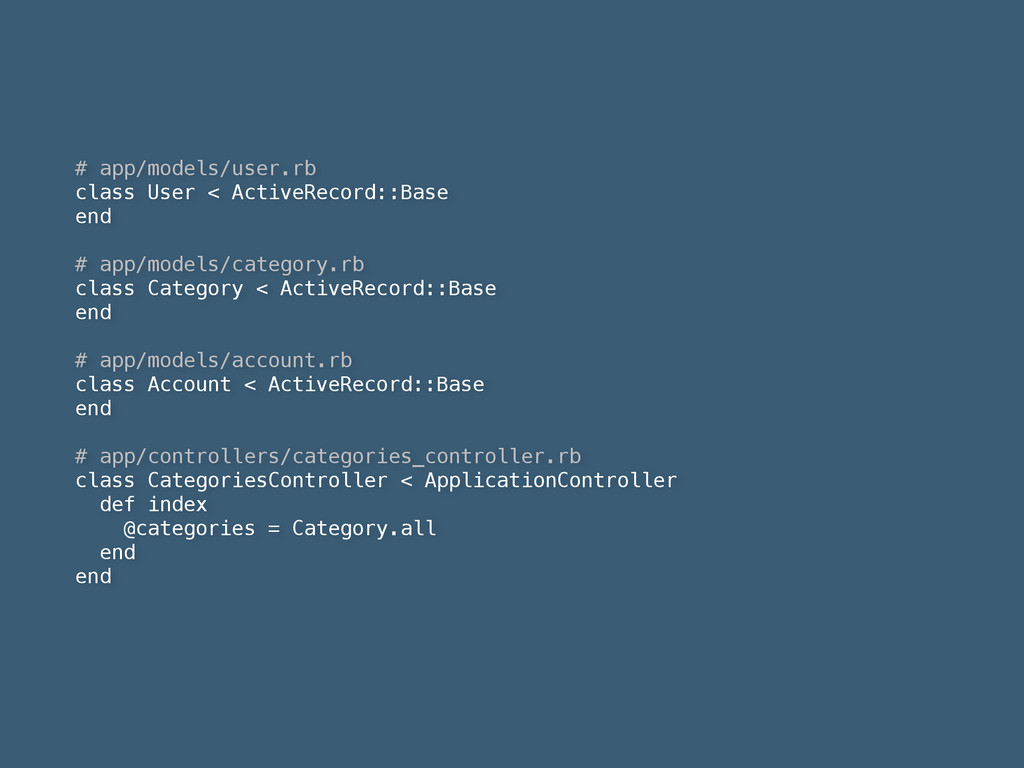Screen dimensions: 1024x768
Task: Click ActiveRecord::Base on the Category line
Action: (388, 289)
